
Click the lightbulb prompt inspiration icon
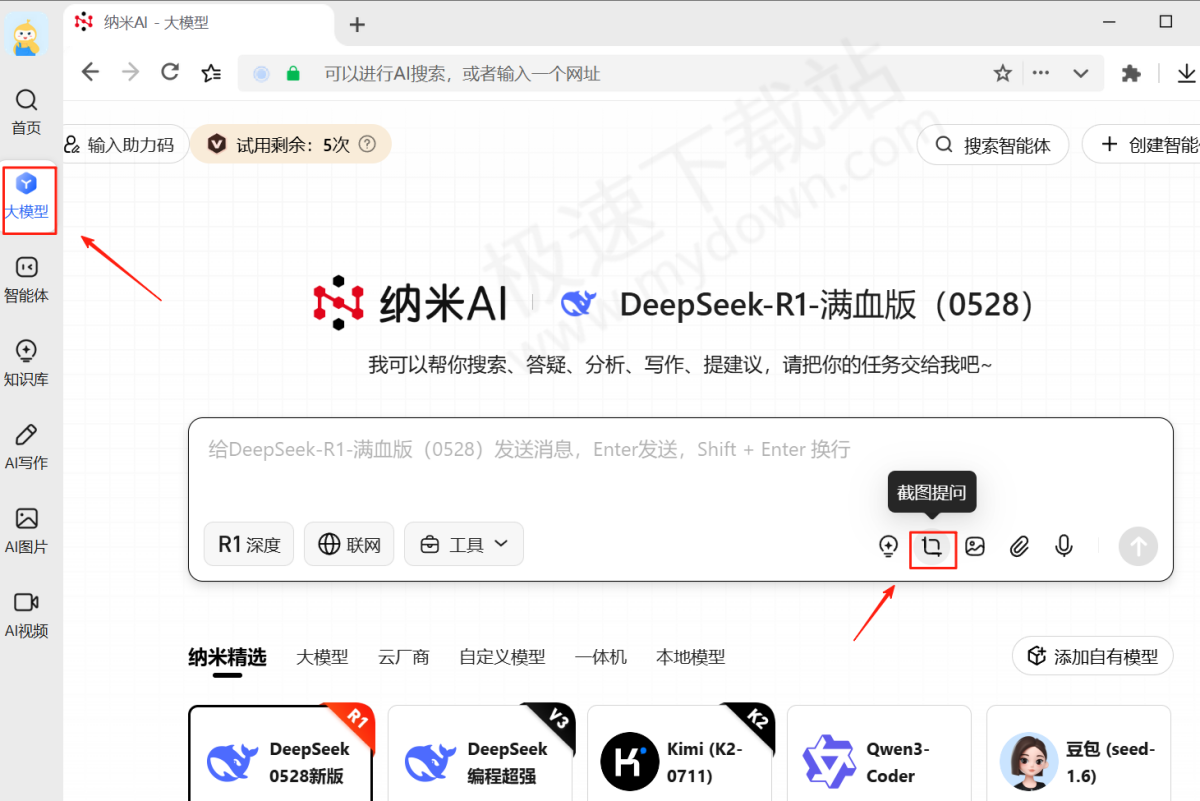[888, 546]
